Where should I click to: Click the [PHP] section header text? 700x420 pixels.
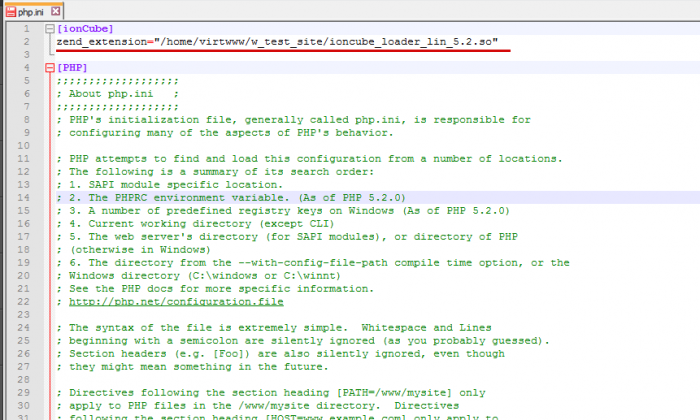tap(72, 68)
